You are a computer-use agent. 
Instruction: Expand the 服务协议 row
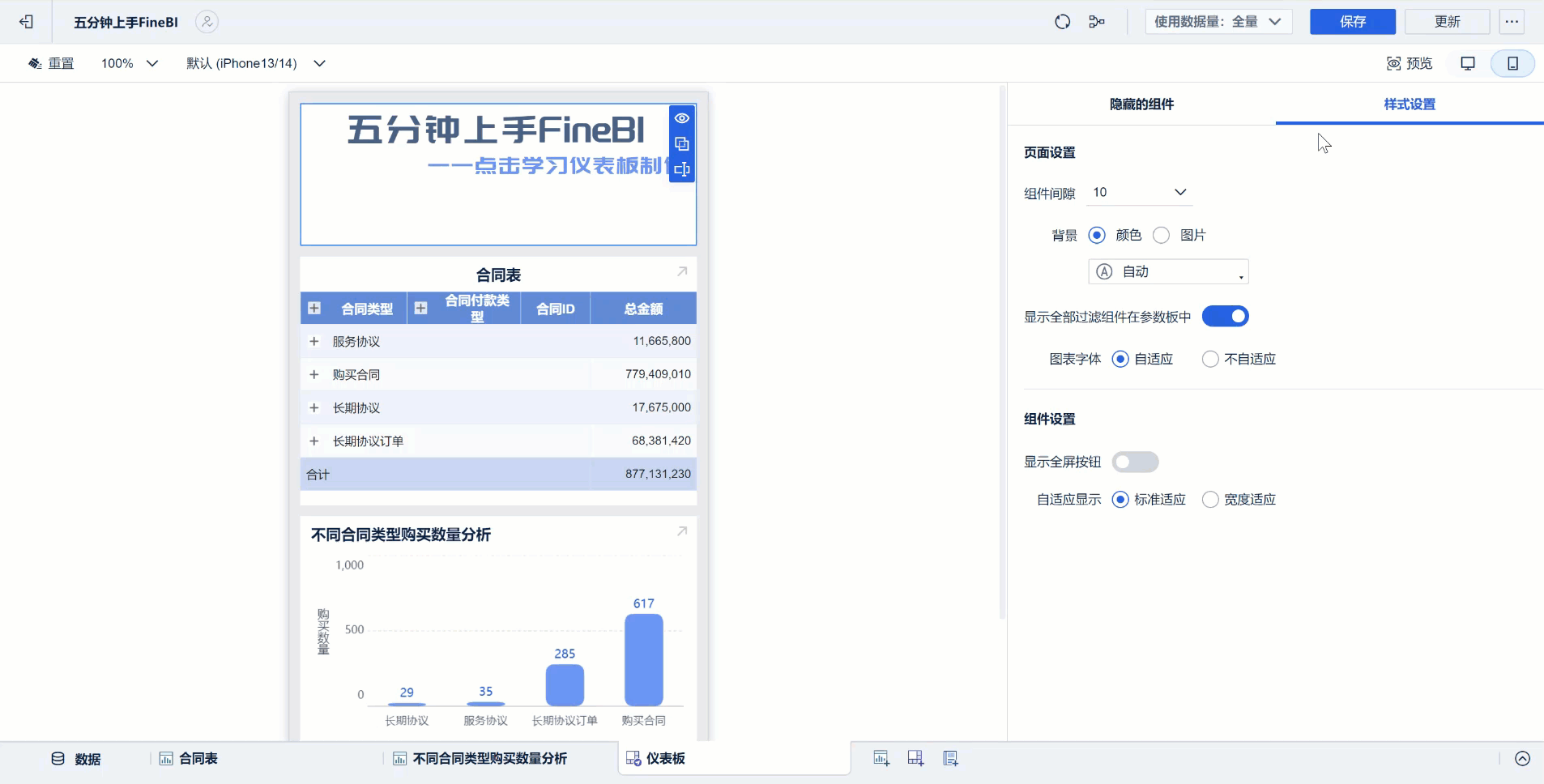314,341
